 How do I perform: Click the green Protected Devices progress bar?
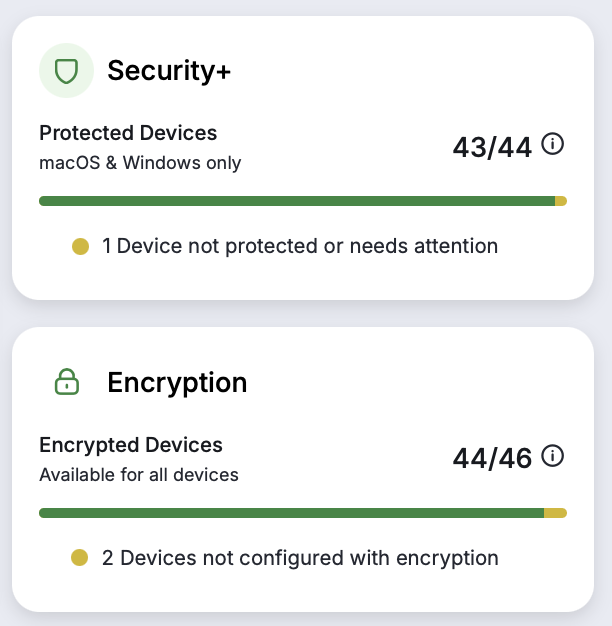[296, 201]
